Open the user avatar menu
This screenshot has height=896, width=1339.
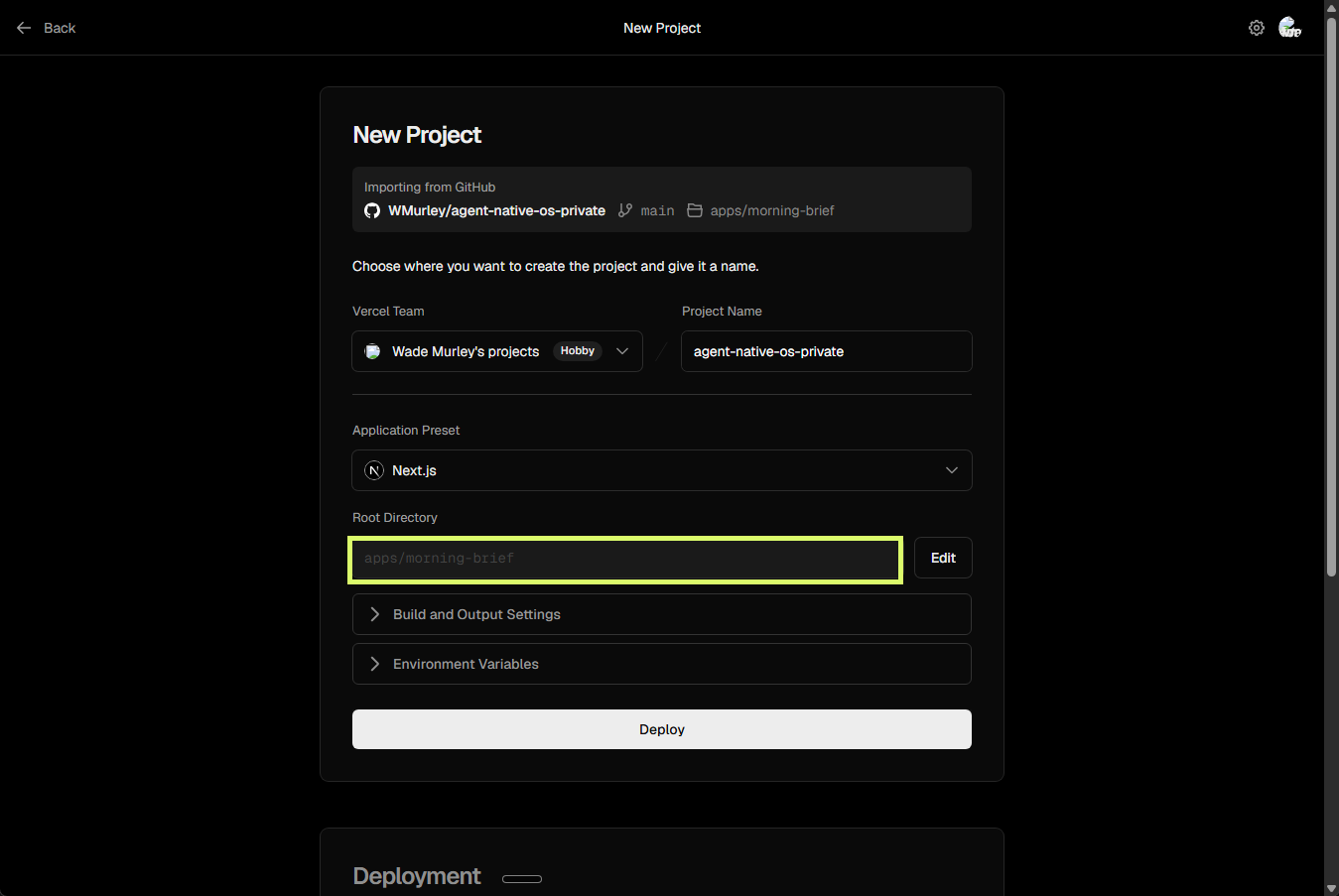tap(1289, 28)
